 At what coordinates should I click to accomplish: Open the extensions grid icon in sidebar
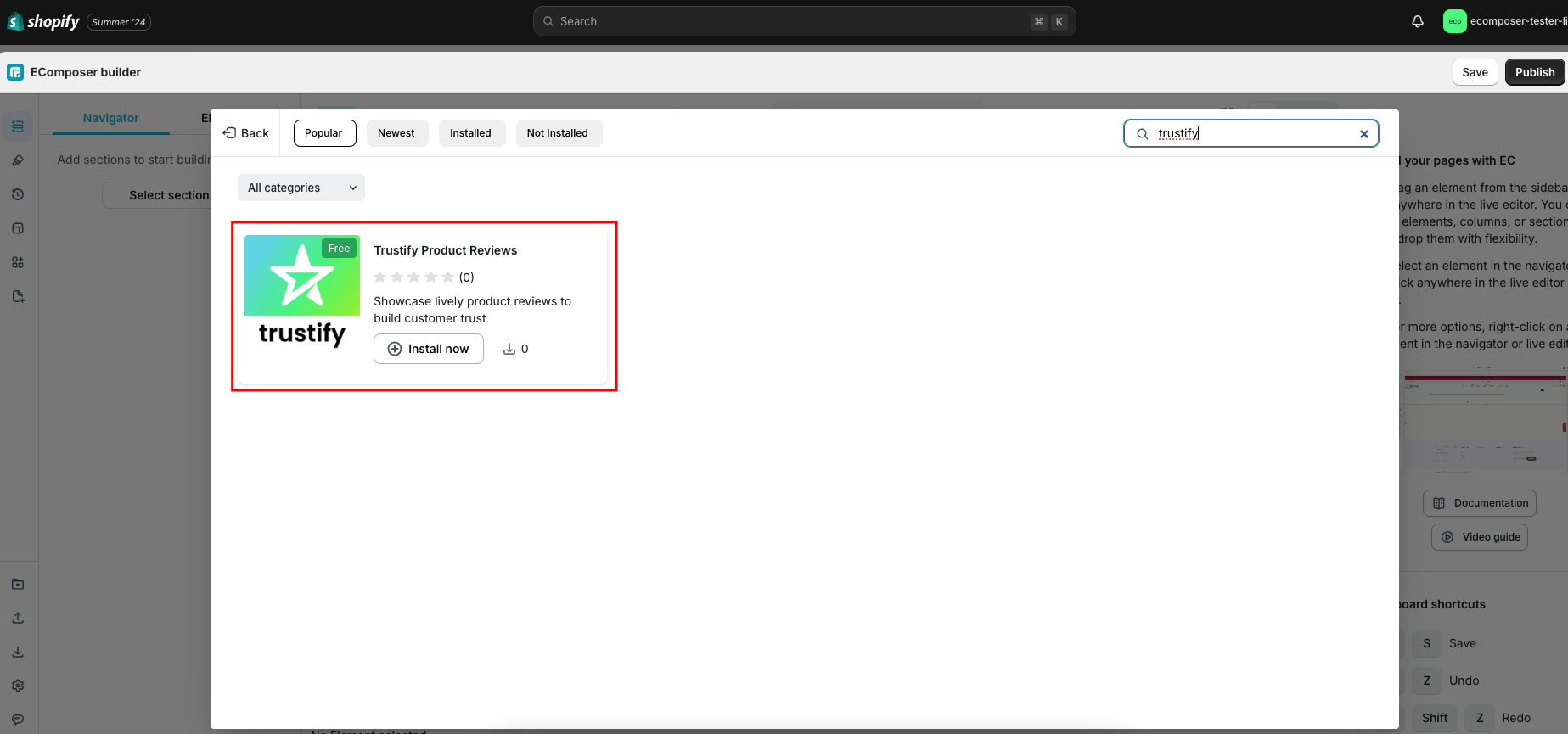coord(18,262)
